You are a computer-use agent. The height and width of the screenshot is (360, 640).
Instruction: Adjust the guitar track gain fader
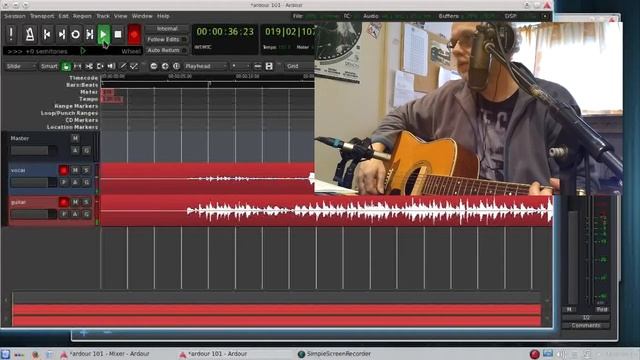coord(33,214)
